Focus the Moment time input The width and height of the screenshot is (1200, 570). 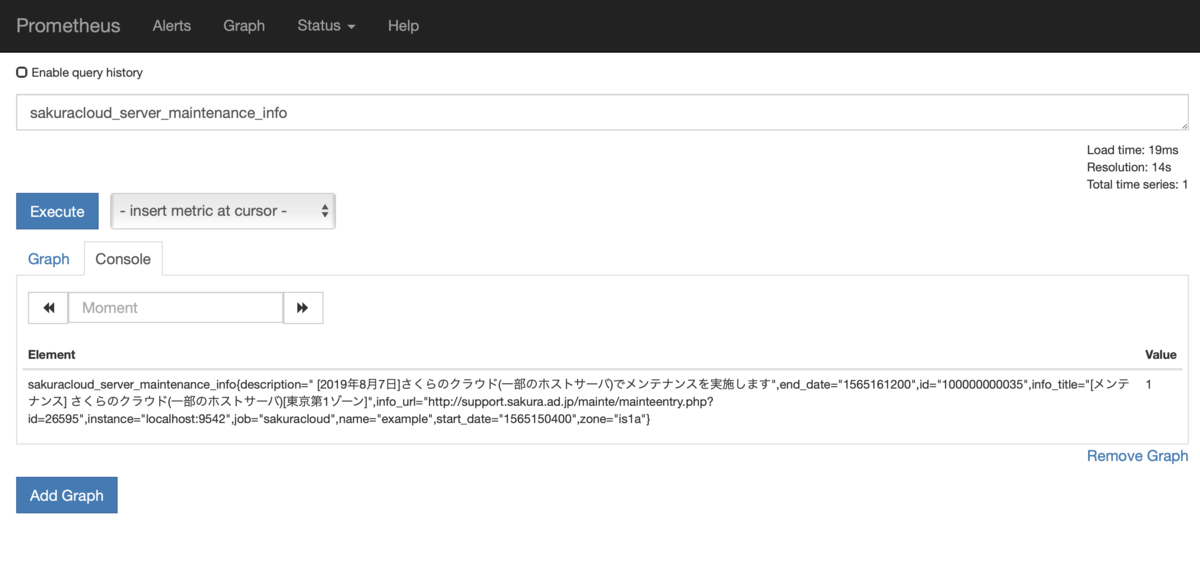click(x=176, y=308)
